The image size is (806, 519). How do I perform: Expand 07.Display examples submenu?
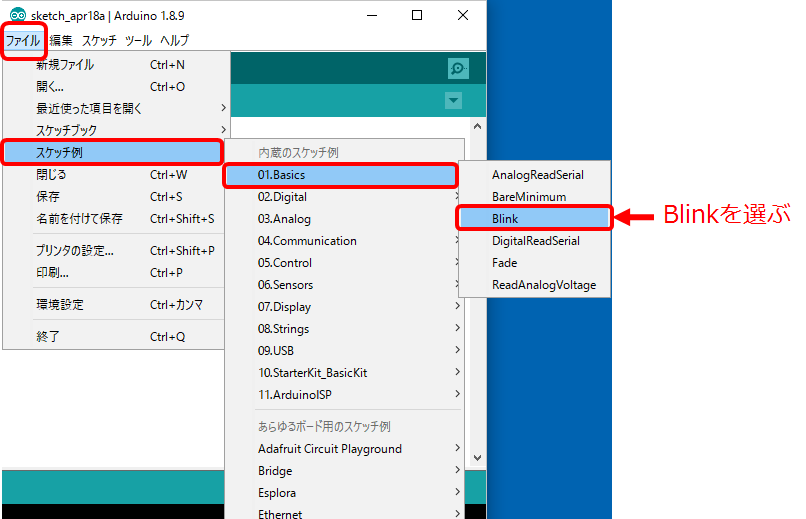point(344,307)
